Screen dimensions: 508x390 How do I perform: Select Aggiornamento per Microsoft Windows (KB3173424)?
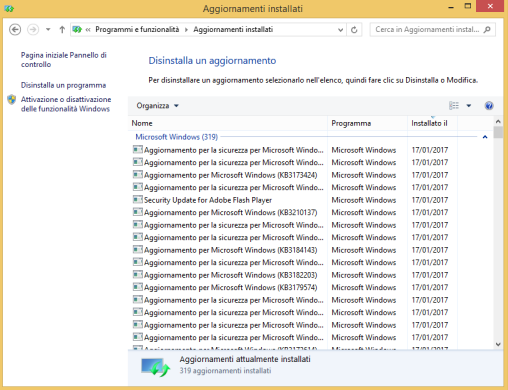[x=230, y=175]
